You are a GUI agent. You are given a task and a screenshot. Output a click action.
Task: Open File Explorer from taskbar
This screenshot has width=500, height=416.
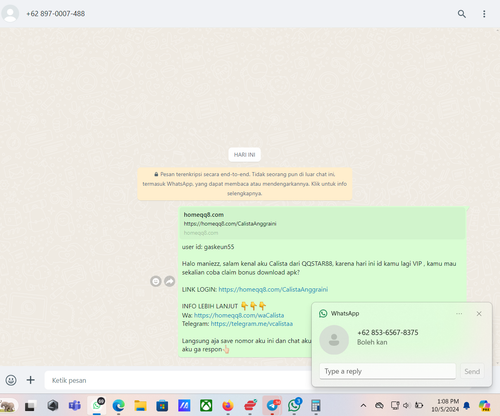(140, 406)
